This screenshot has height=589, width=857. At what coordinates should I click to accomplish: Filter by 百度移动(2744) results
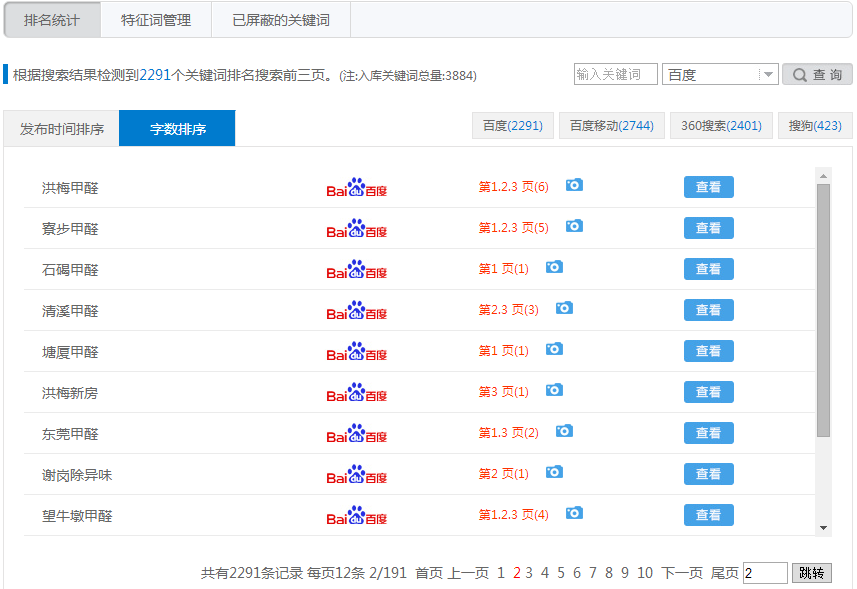pos(611,126)
